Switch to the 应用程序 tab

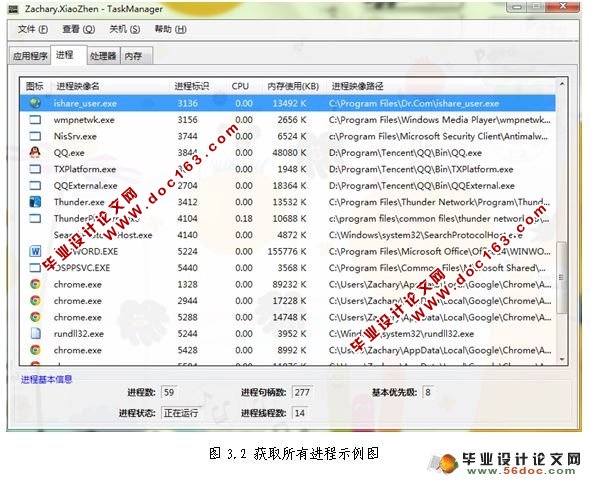pos(30,56)
